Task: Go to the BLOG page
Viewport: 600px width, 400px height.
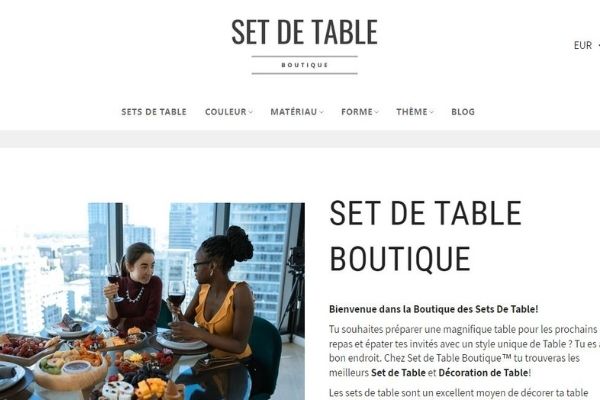Action: 463,112
